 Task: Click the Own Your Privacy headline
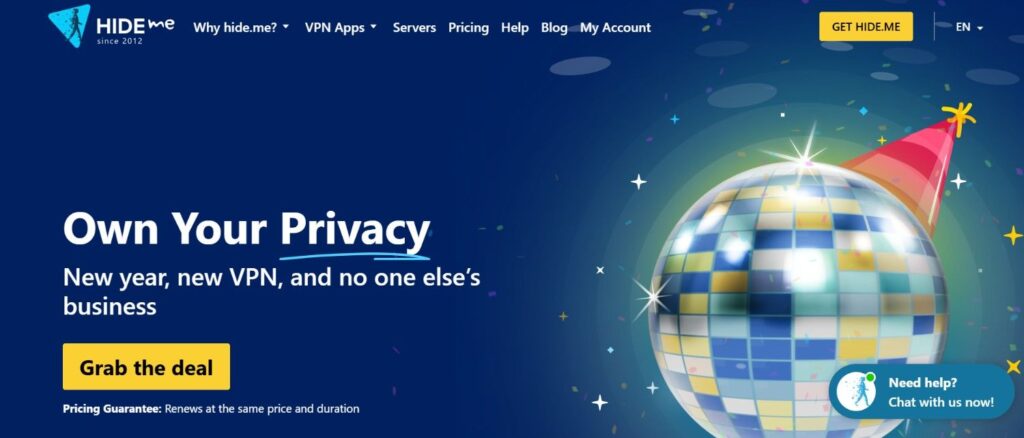[x=247, y=230]
